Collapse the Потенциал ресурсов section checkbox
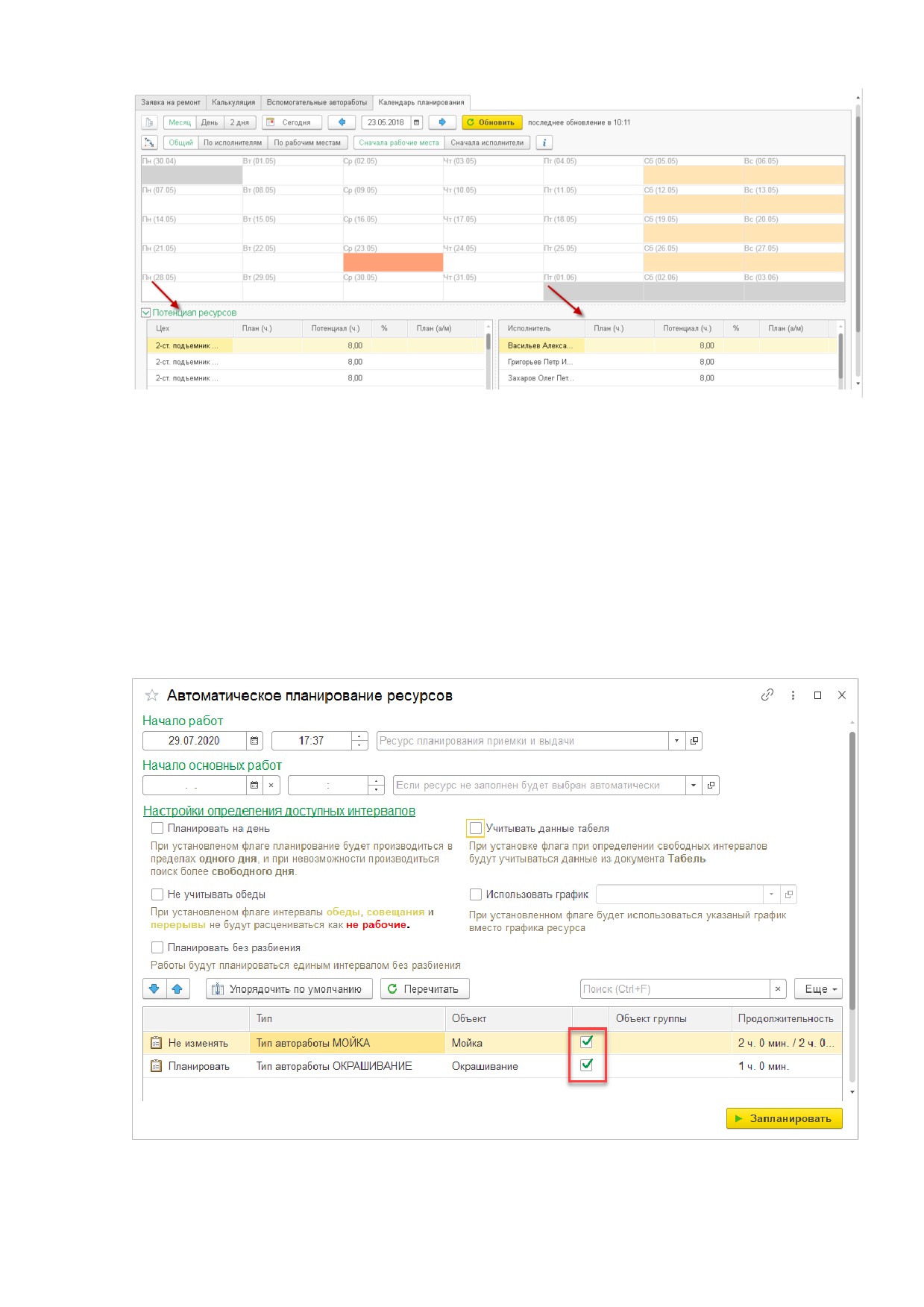This screenshot has height=1307, width=924. pos(146,313)
